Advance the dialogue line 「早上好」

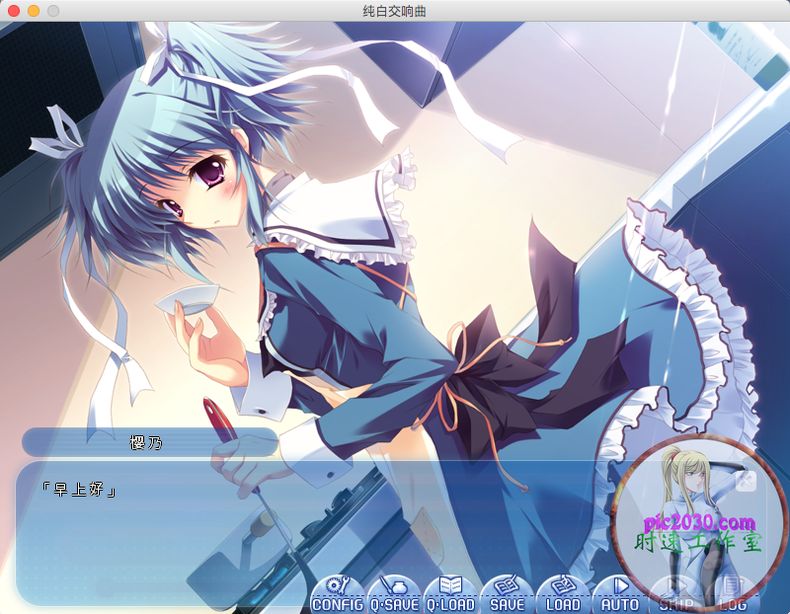pyautogui.click(x=79, y=490)
